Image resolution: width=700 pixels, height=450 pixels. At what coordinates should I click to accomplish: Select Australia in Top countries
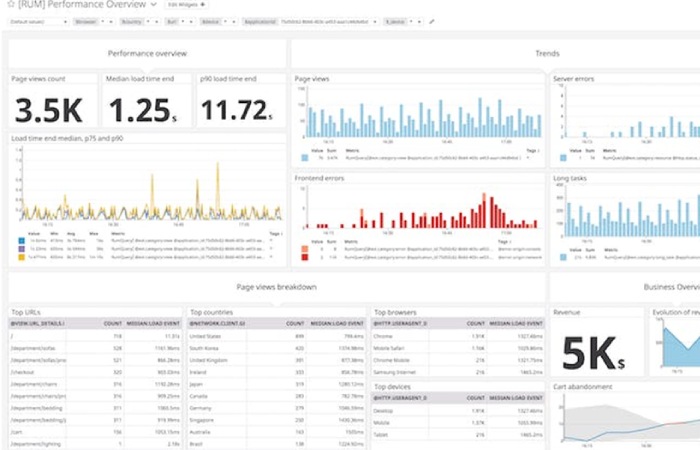[276, 432]
